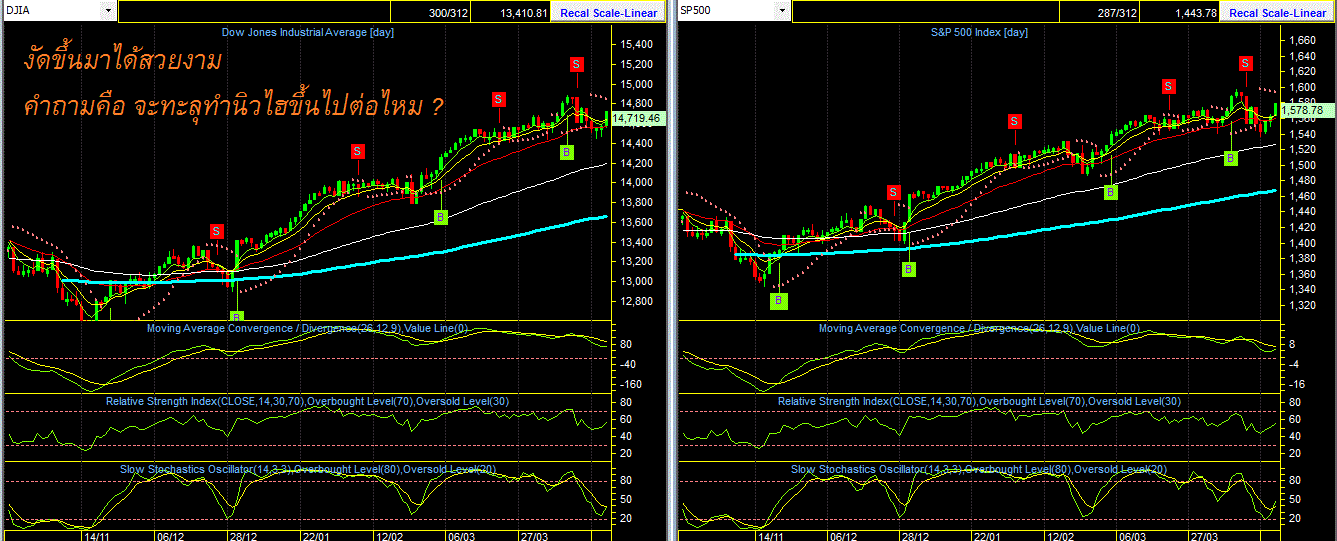Click the 13,000 price axis label

click(637, 282)
